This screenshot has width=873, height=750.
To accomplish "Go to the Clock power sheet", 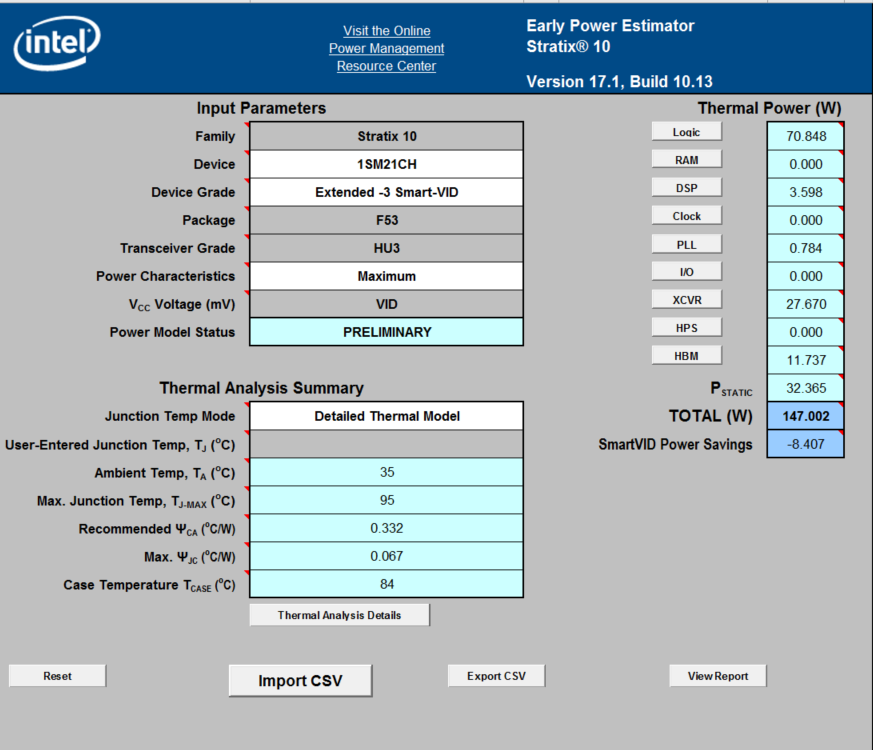I will [686, 215].
